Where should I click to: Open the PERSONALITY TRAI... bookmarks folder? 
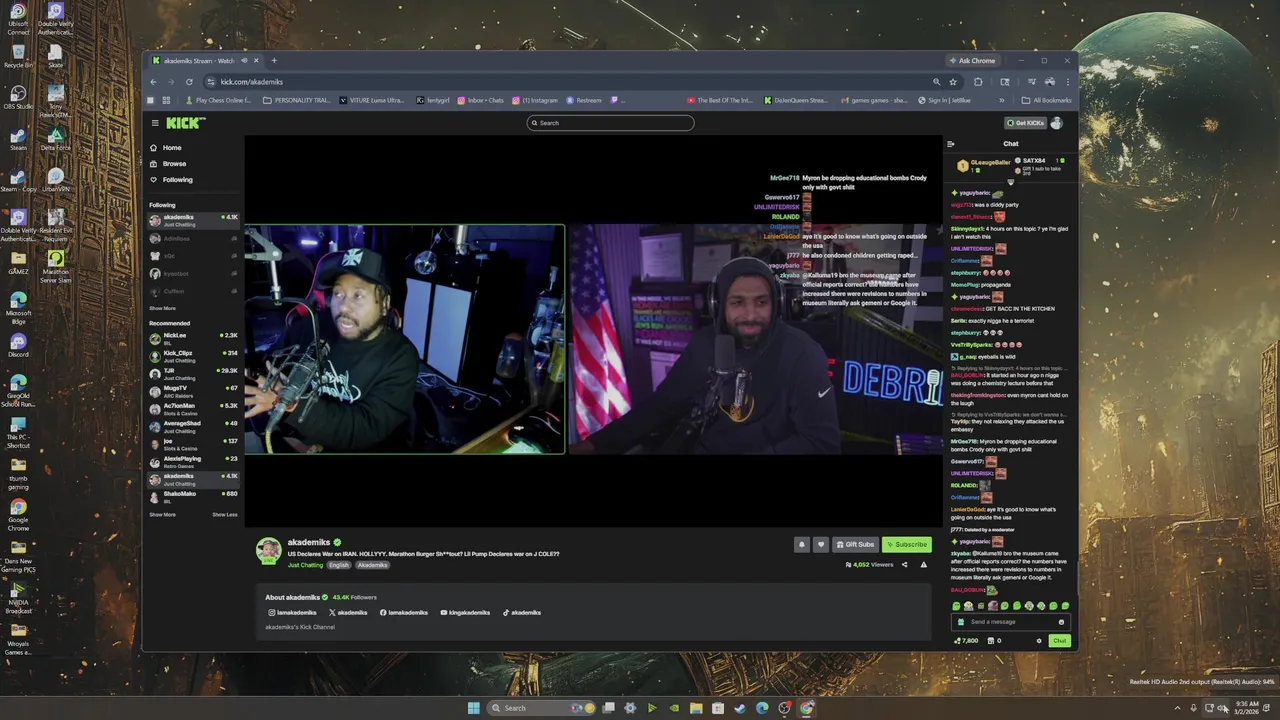296,100
